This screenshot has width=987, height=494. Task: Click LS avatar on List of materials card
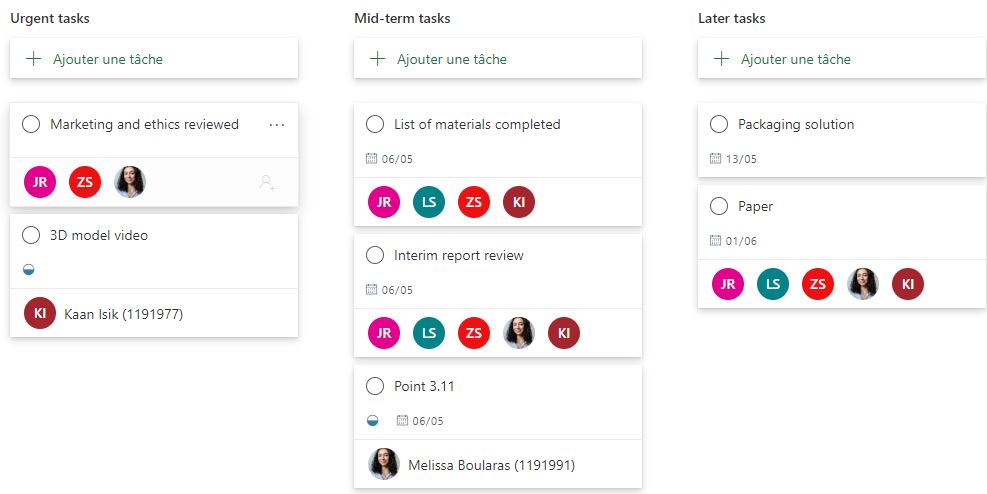tap(429, 202)
